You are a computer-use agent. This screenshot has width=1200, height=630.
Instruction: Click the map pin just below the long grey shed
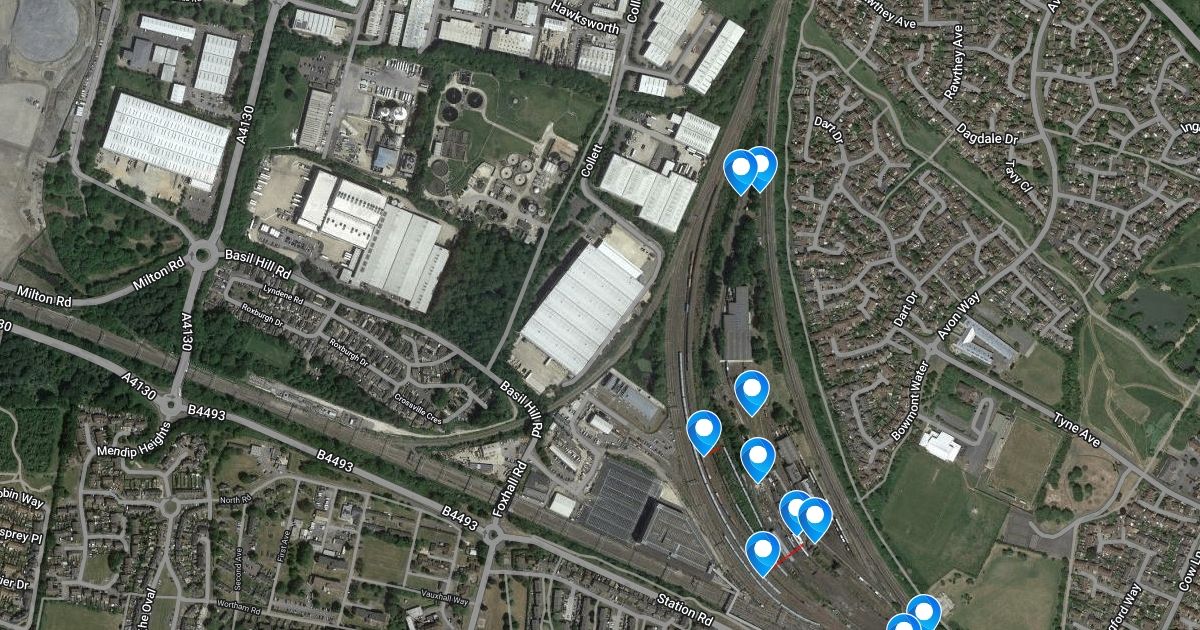click(x=751, y=392)
